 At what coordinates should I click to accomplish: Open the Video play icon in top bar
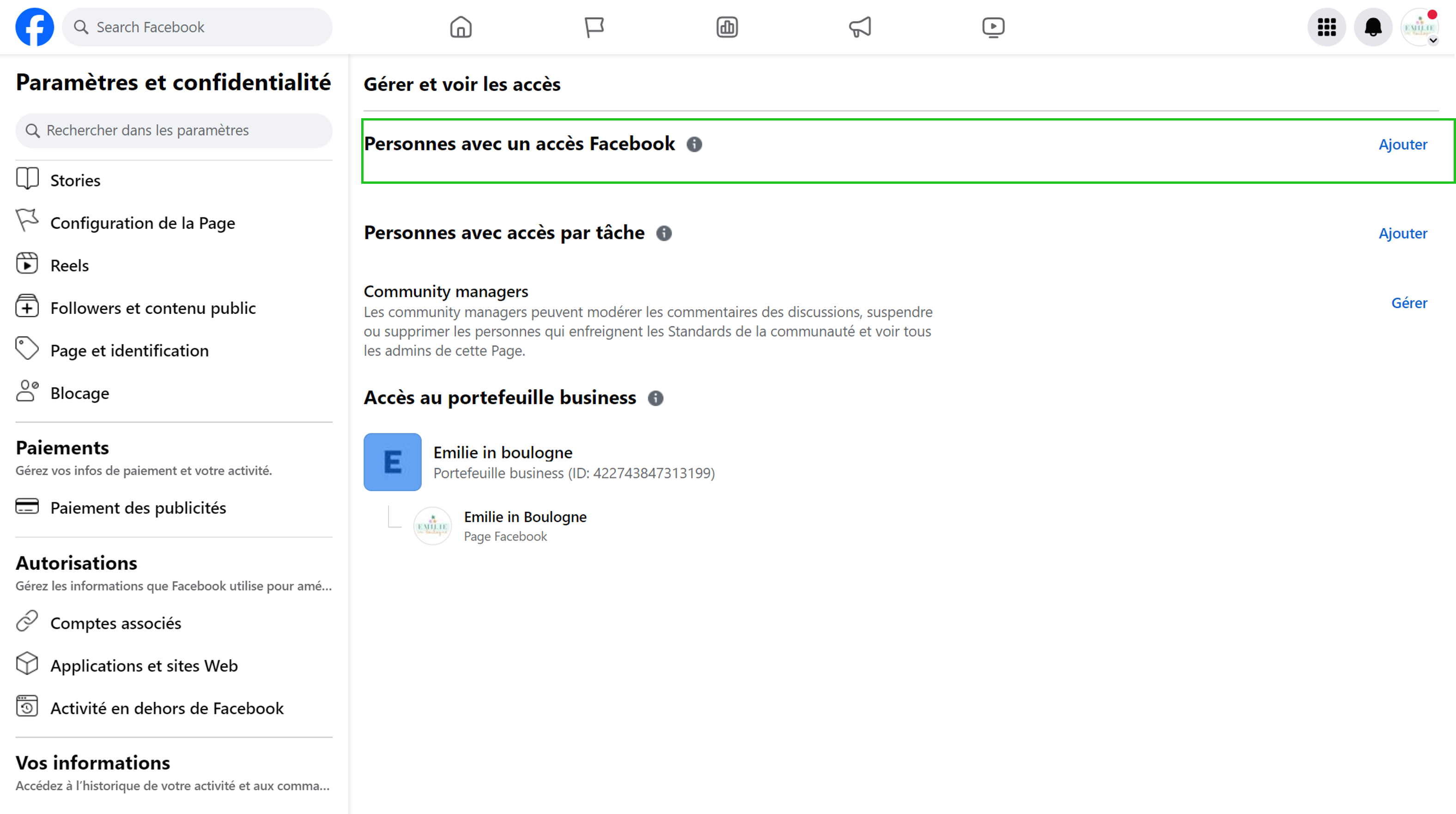(x=993, y=27)
